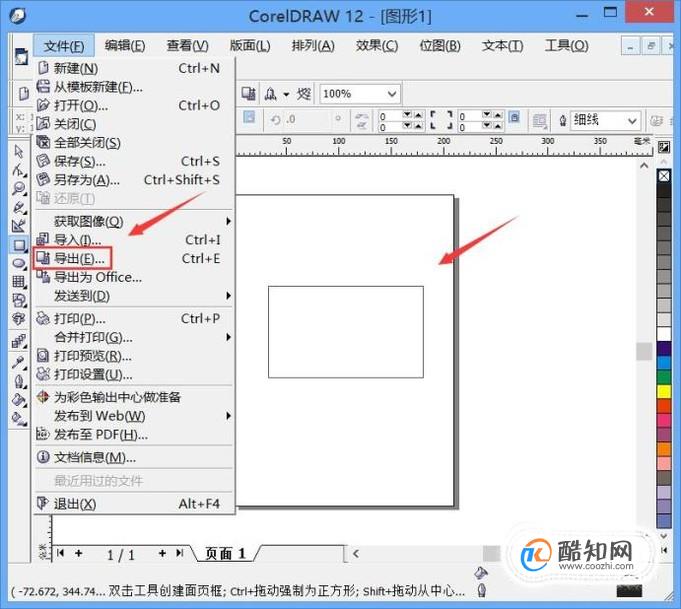
Task: Select the Basic shapes tool
Action: pyautogui.click(x=18, y=301)
